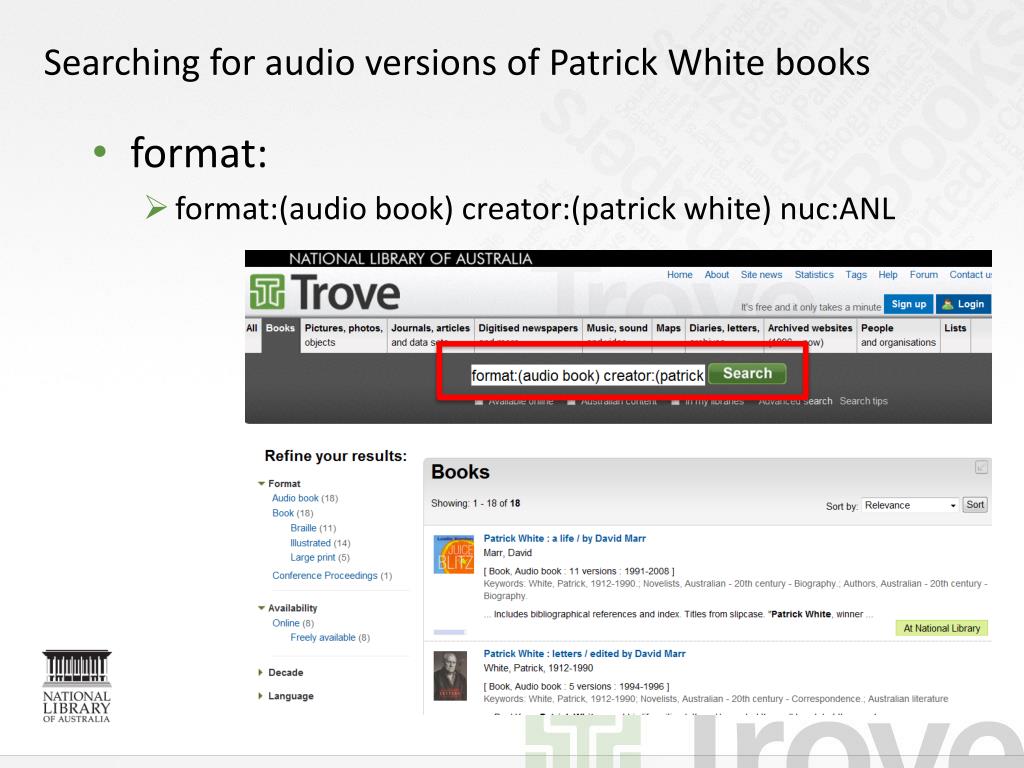
Task: Expand the Decade facet
Action: tap(261, 673)
